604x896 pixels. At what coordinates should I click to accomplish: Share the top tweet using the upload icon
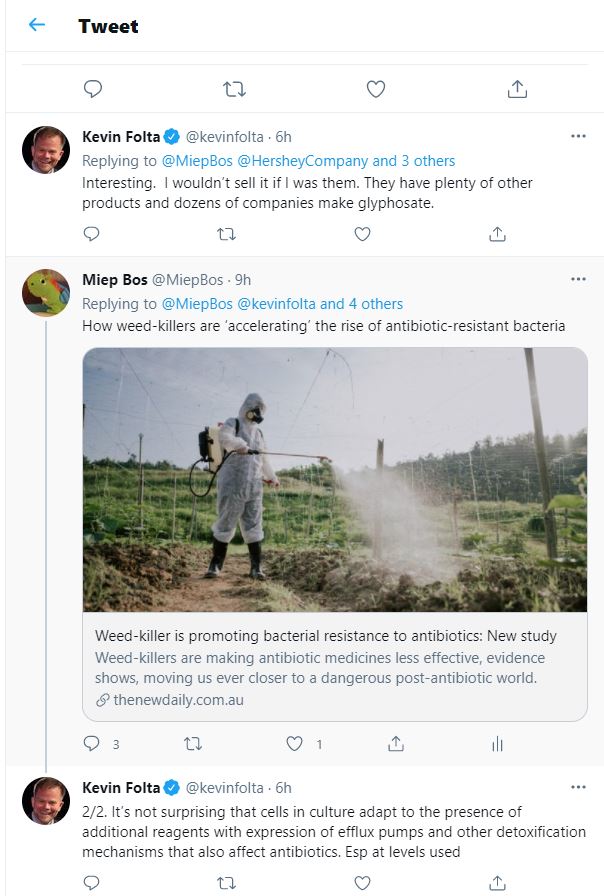pyautogui.click(x=517, y=89)
